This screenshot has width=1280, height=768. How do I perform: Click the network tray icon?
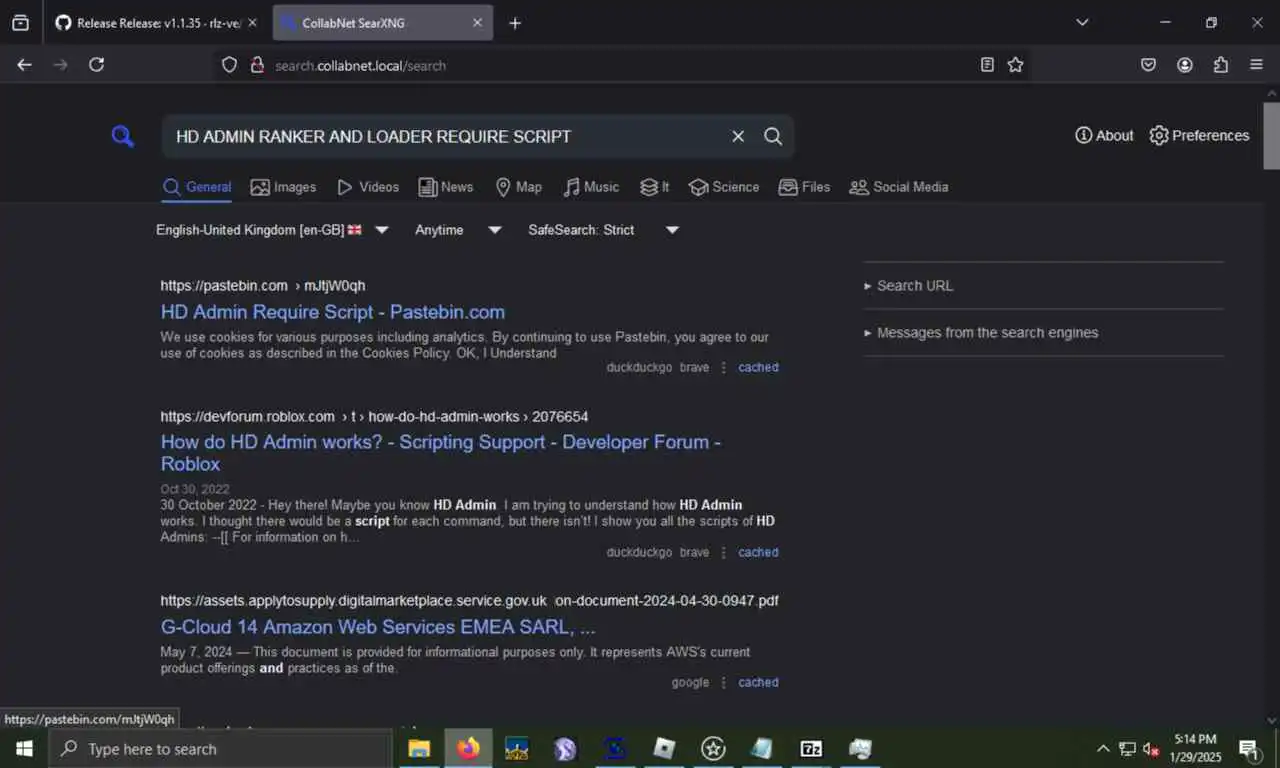tap(1127, 749)
